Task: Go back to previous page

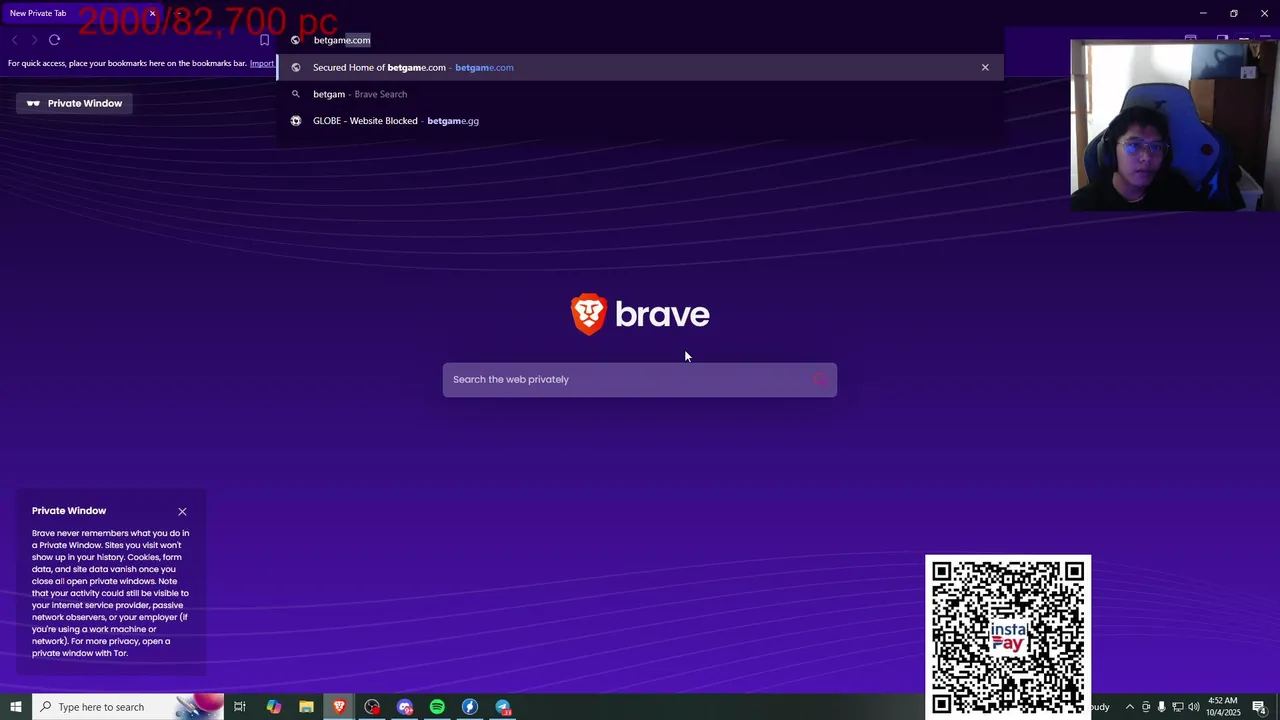Action: tap(14, 40)
